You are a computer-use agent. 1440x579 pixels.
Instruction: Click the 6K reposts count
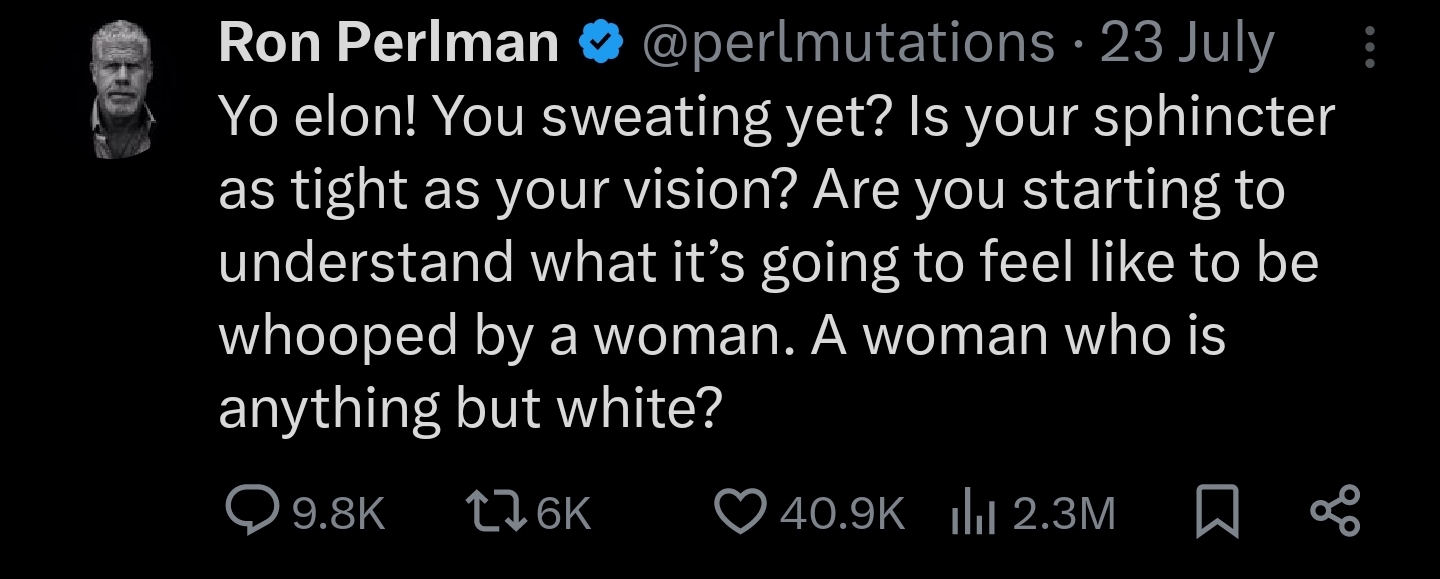point(565,514)
